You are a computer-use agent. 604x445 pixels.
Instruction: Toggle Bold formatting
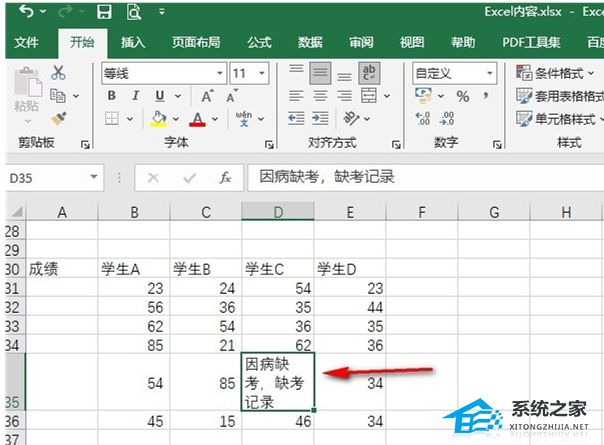(112, 96)
